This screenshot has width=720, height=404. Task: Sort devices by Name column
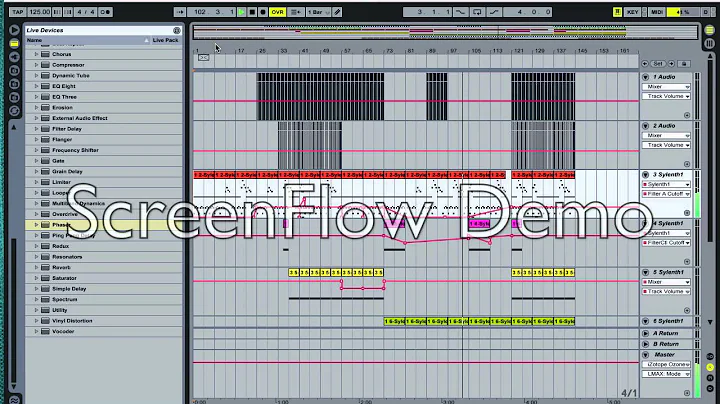85,40
